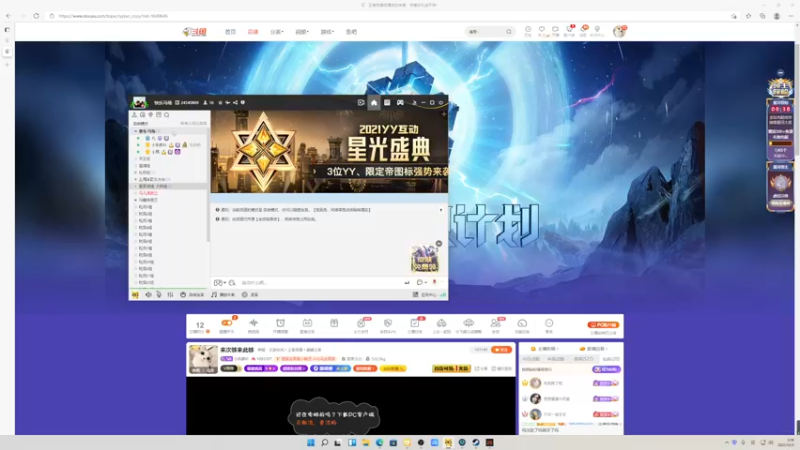Viewport: 800px width, 450px height.
Task: Select 直播 in Douyu navigation
Action: pyautogui.click(x=253, y=32)
